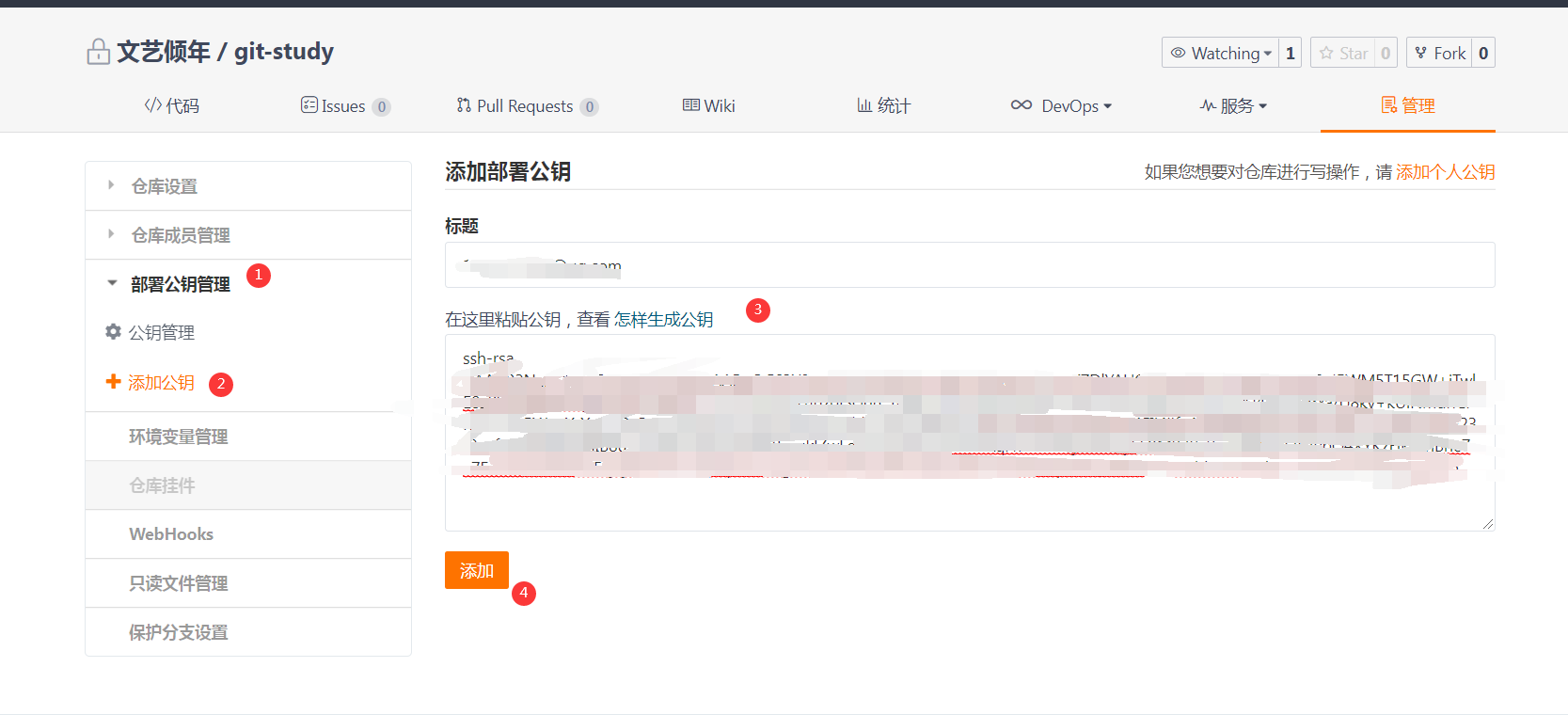
Task: Click the 统计 chart icon
Action: (864, 105)
